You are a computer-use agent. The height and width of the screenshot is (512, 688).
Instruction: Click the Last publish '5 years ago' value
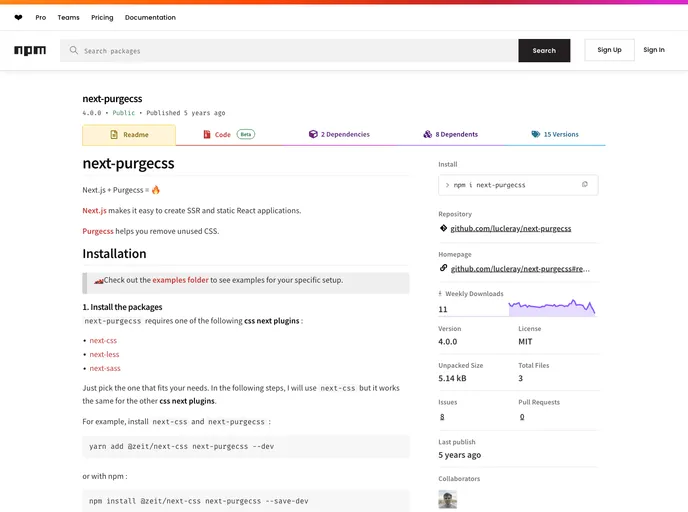click(x=459, y=455)
